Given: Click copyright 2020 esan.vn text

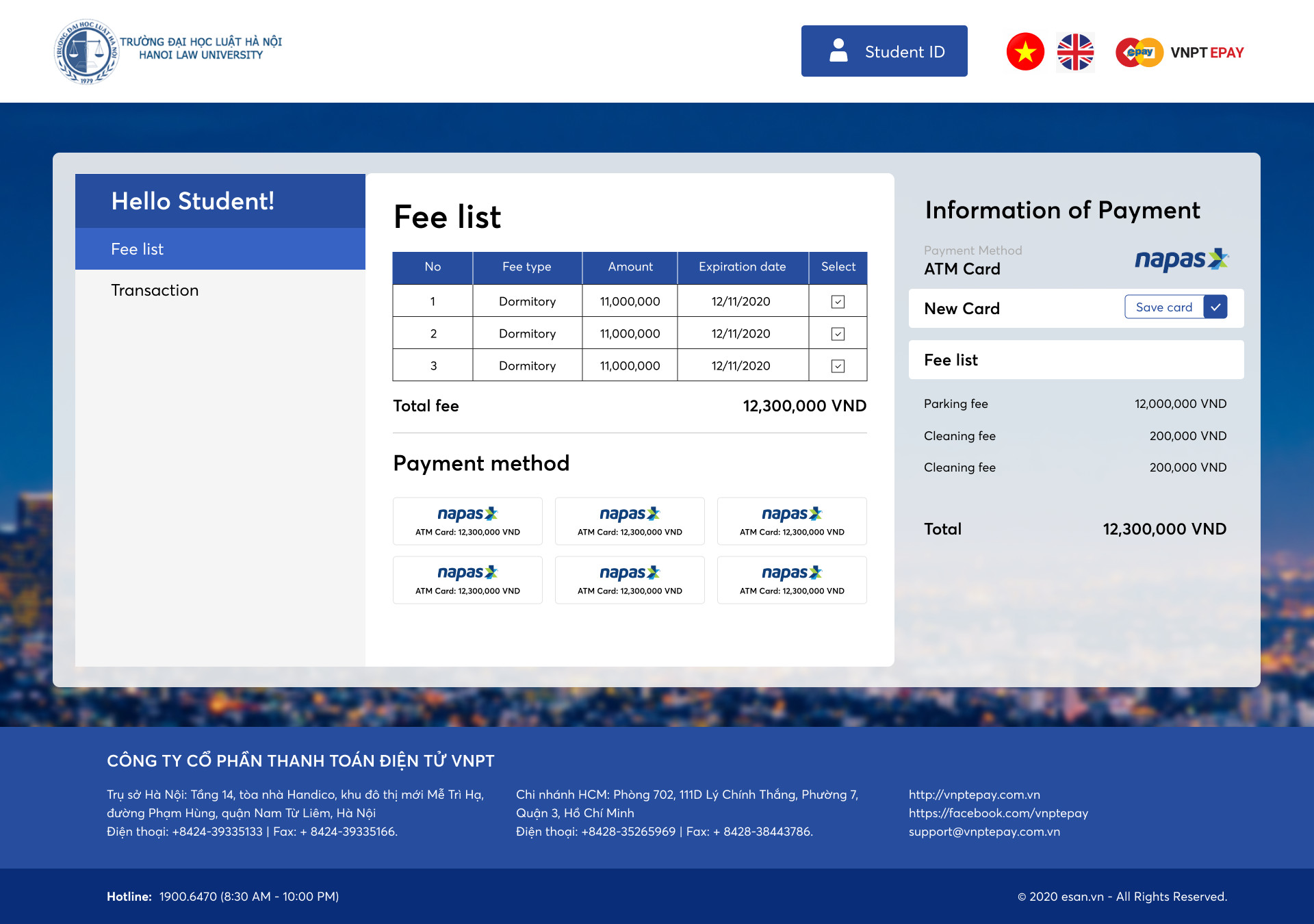Looking at the screenshot, I should click(x=1122, y=897).
